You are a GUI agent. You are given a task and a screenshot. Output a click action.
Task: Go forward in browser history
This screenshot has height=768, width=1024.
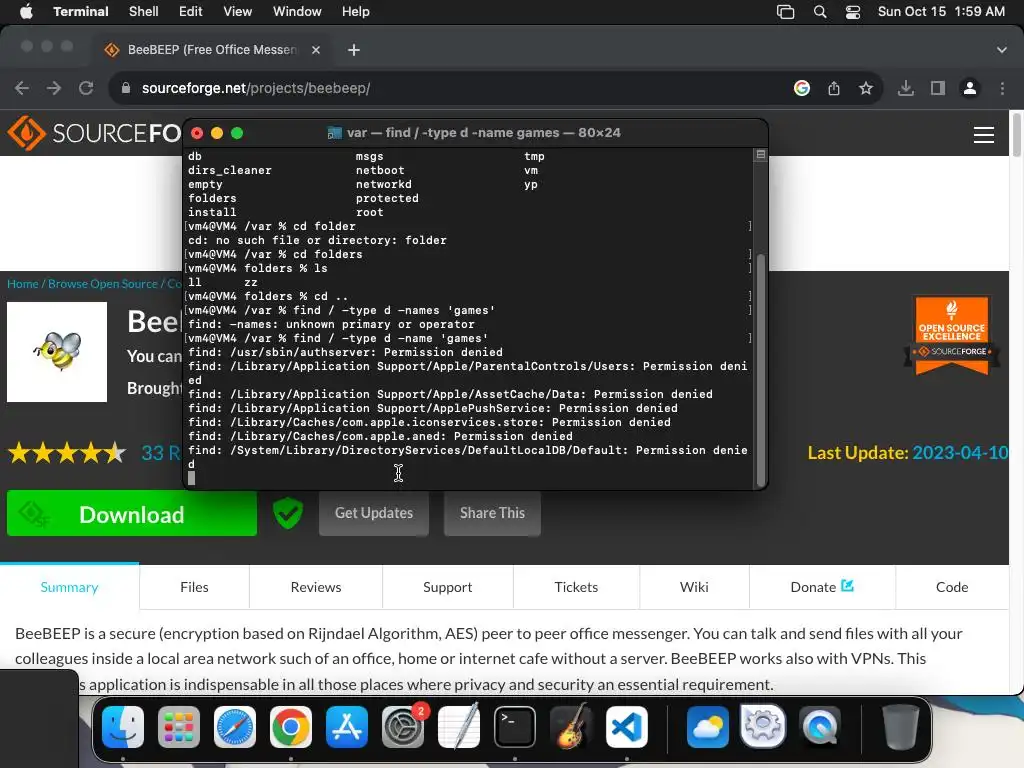click(x=54, y=88)
